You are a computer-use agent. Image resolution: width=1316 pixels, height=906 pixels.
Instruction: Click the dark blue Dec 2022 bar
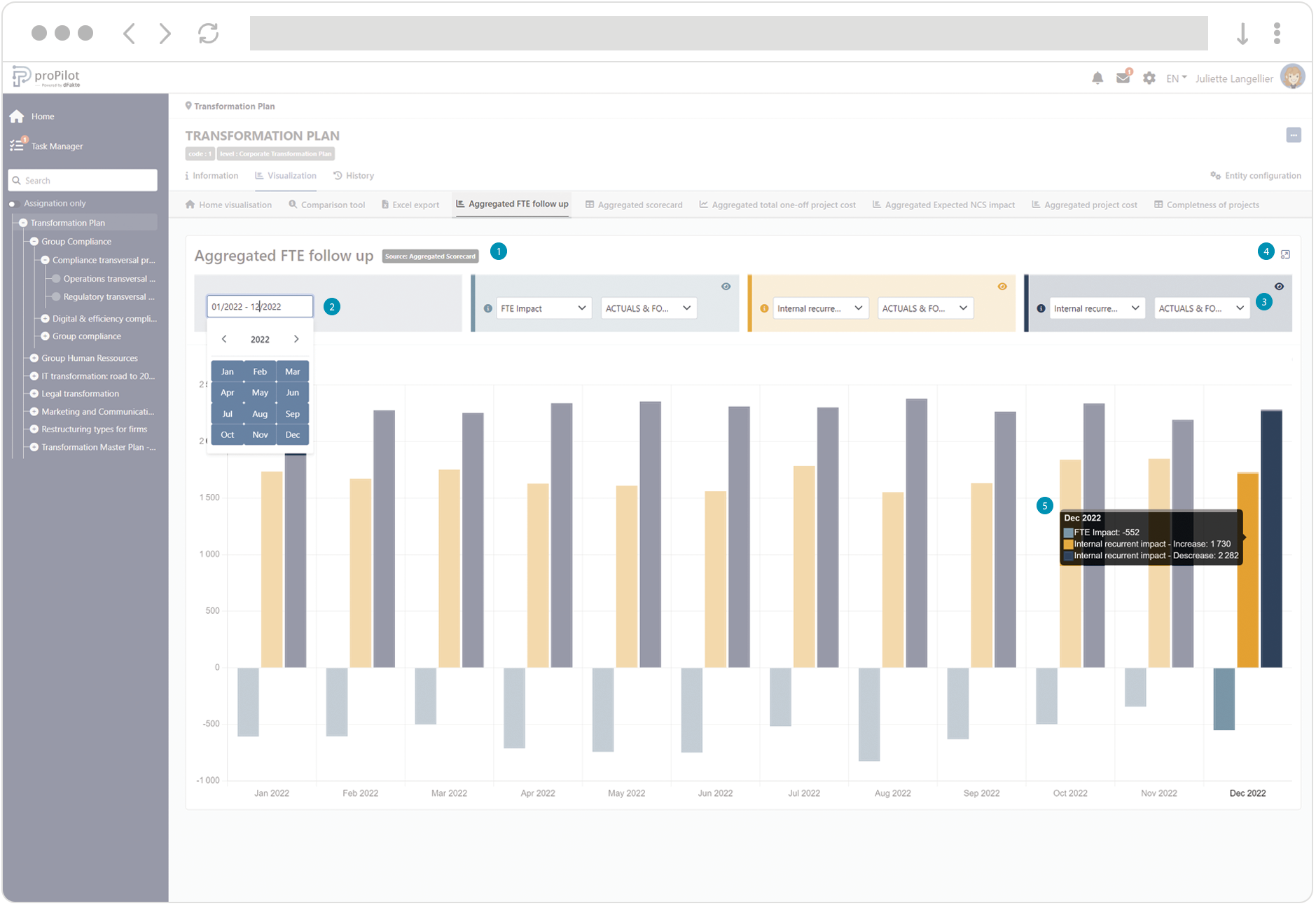tap(1271, 538)
